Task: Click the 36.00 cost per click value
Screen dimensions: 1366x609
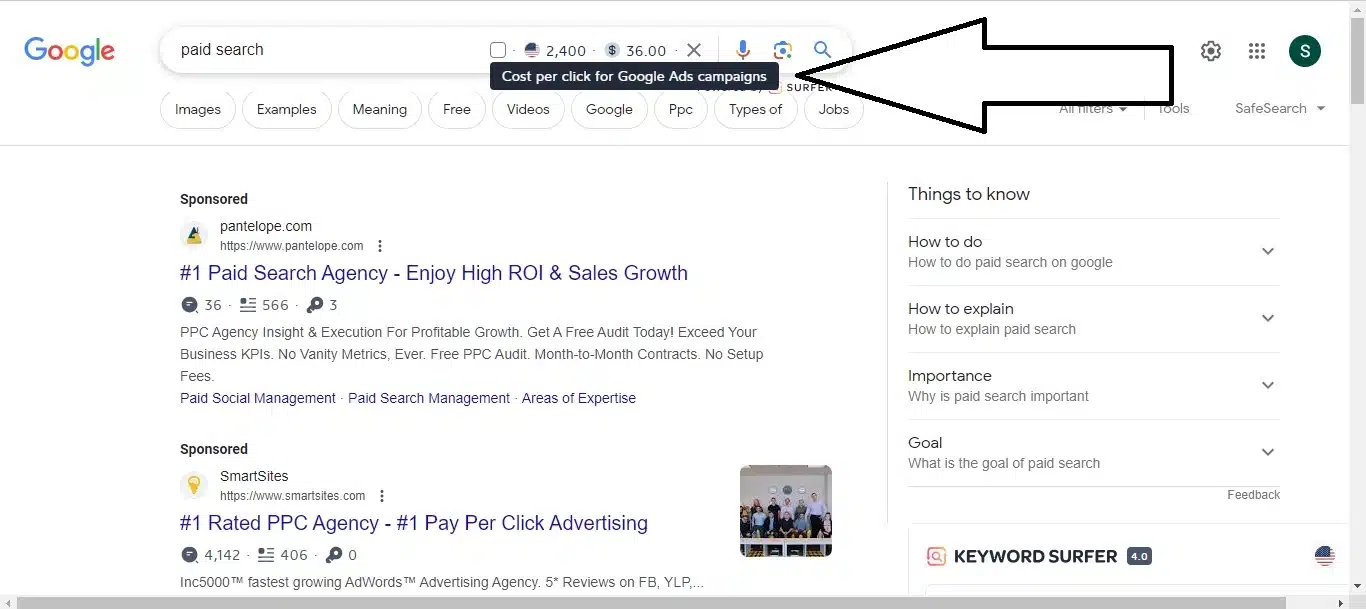Action: 646,50
